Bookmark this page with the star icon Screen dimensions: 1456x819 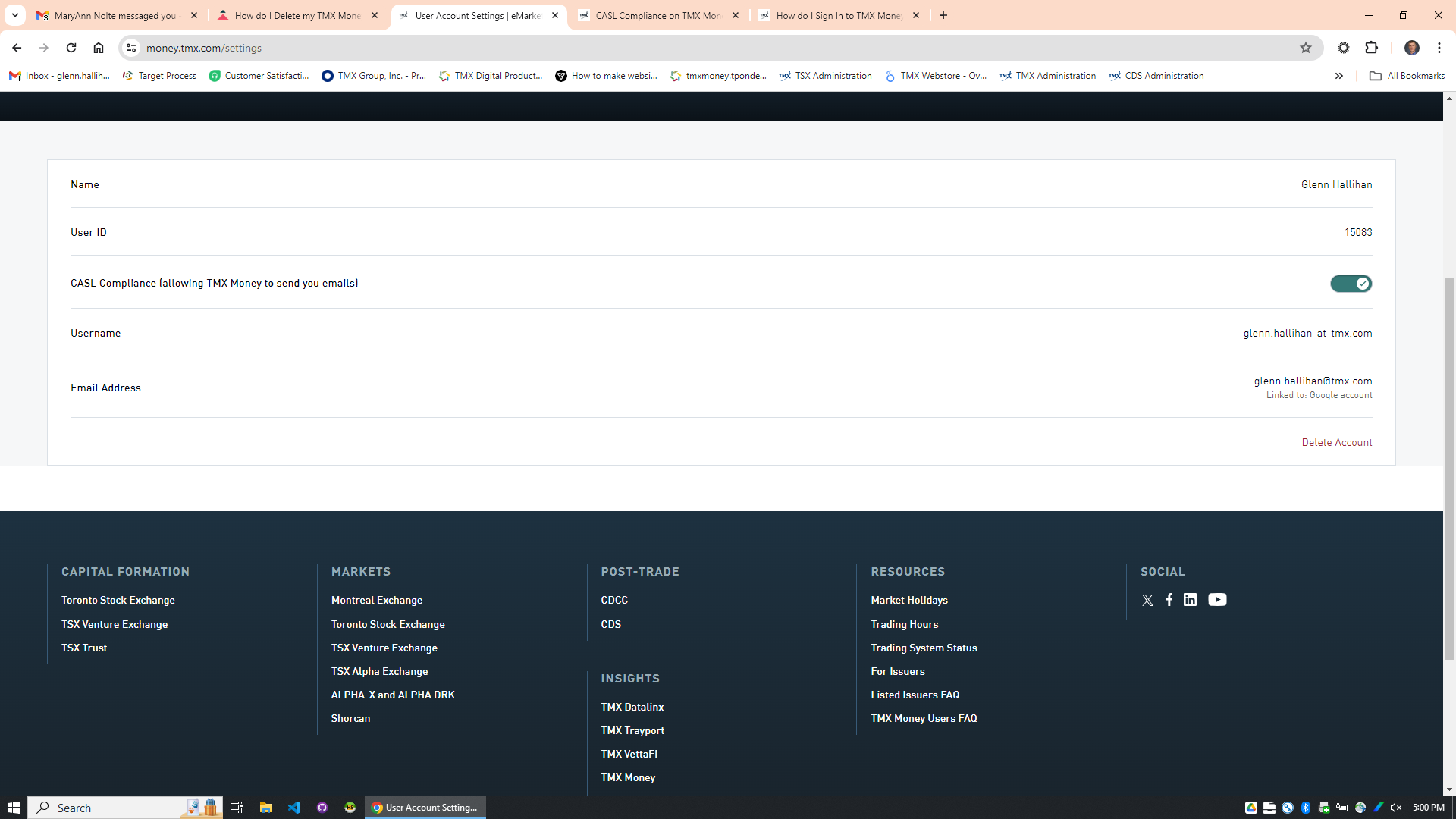pyautogui.click(x=1306, y=48)
